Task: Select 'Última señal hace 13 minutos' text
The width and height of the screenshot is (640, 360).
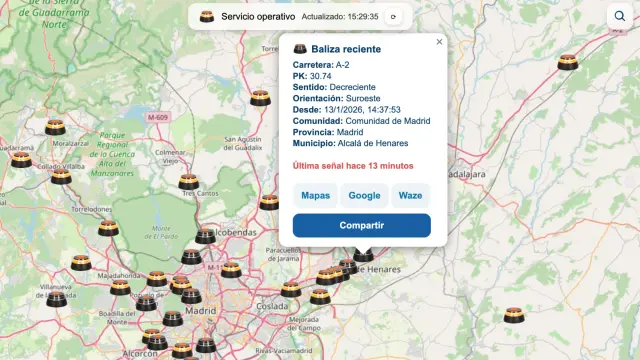Action: (353, 166)
